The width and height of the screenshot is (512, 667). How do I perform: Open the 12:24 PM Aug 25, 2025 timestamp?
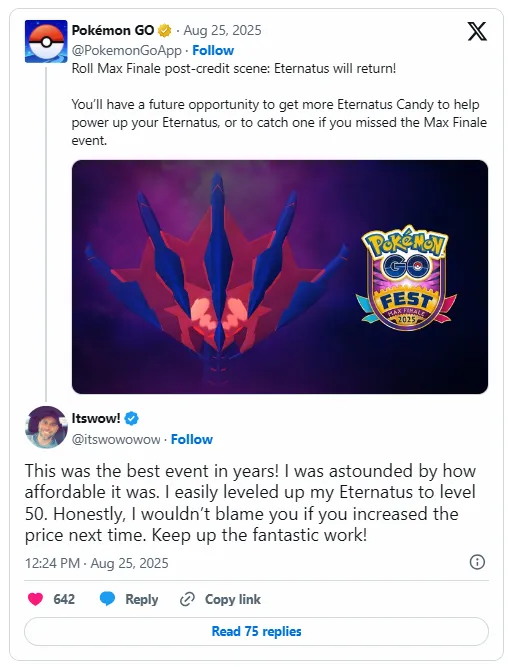(x=97, y=563)
